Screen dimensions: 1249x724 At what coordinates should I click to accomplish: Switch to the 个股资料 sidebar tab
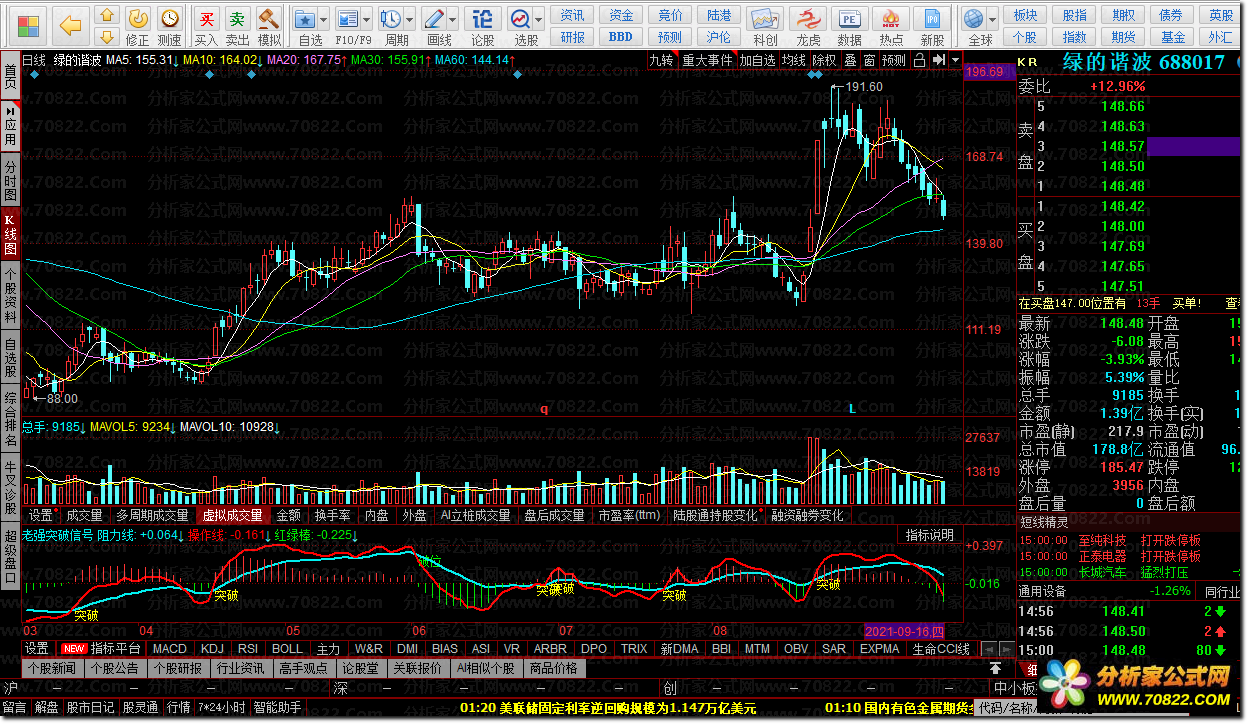10,297
